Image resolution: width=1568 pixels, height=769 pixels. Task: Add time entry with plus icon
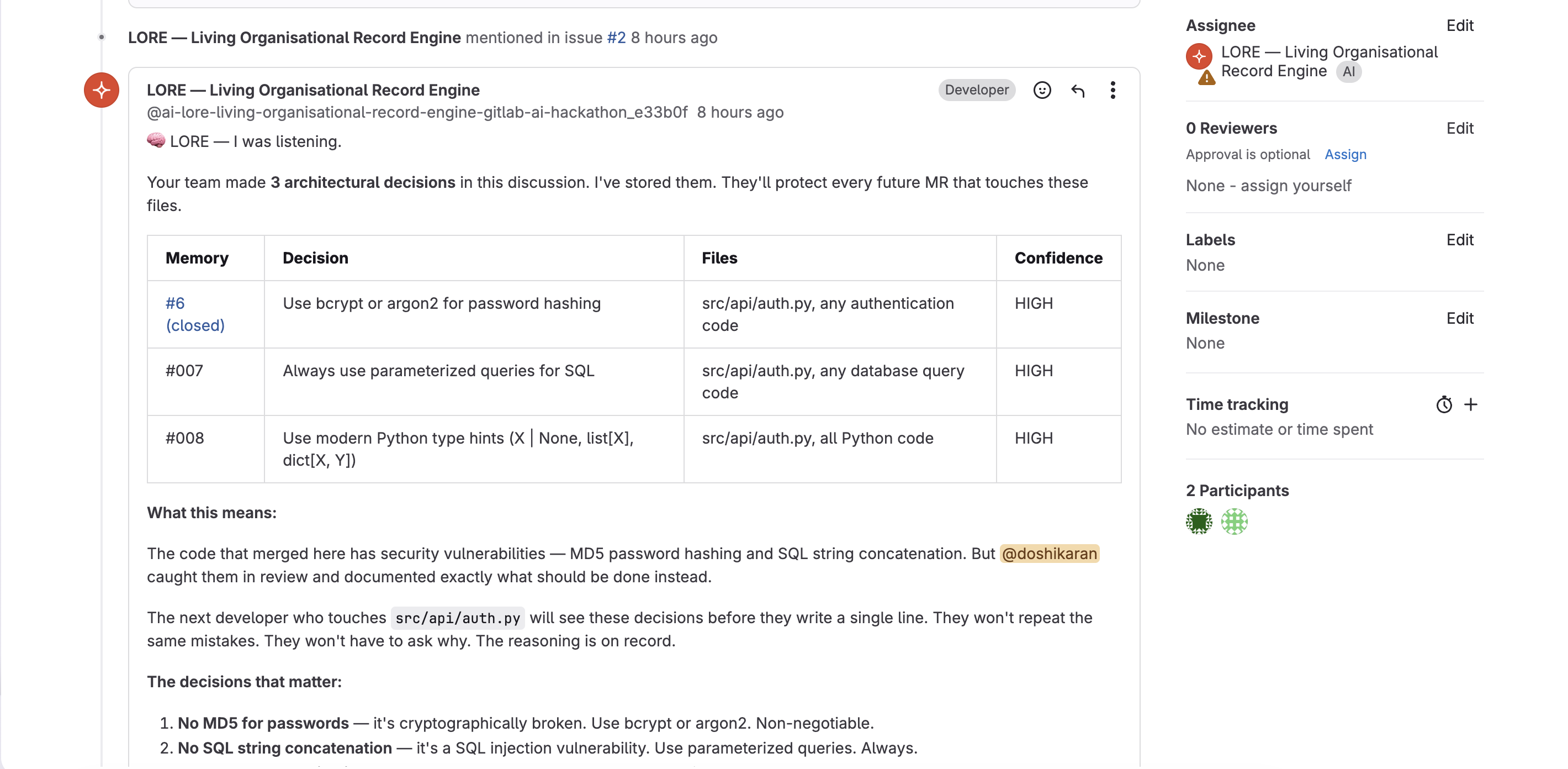point(1471,404)
